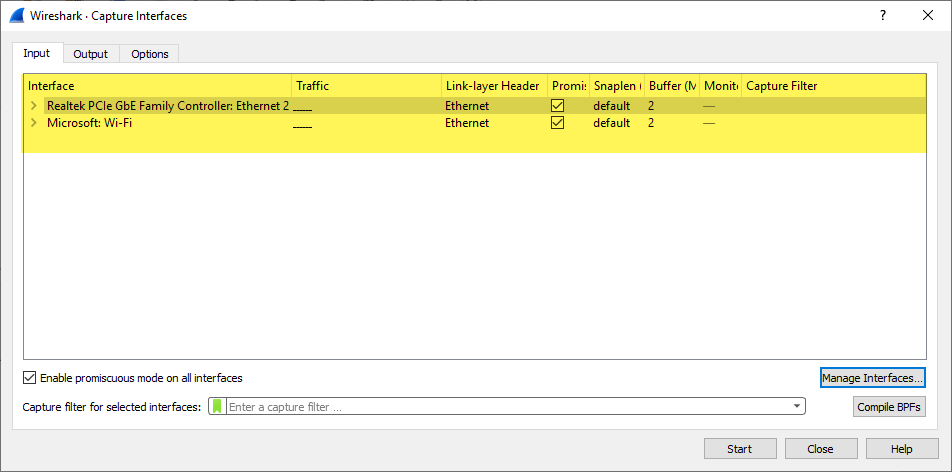Disable promiscuous mode on all interfaces

pos(30,378)
